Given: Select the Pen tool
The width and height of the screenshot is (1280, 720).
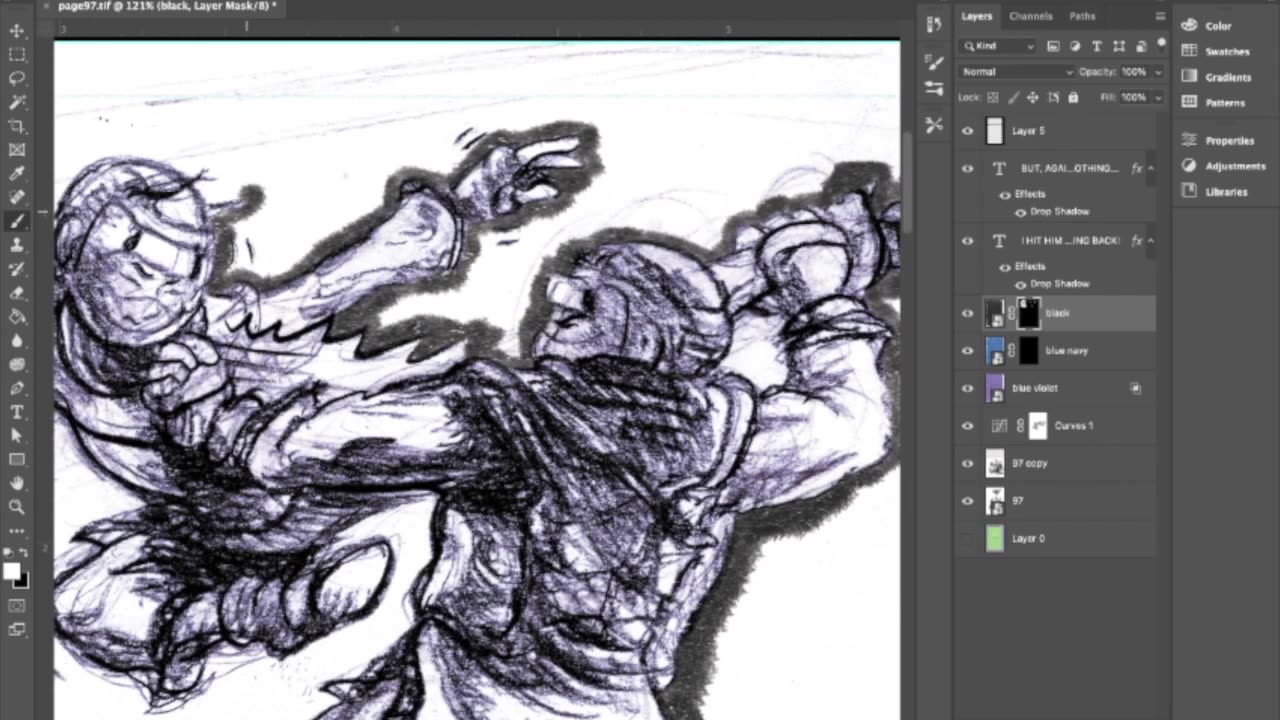Looking at the screenshot, I should tap(17, 388).
